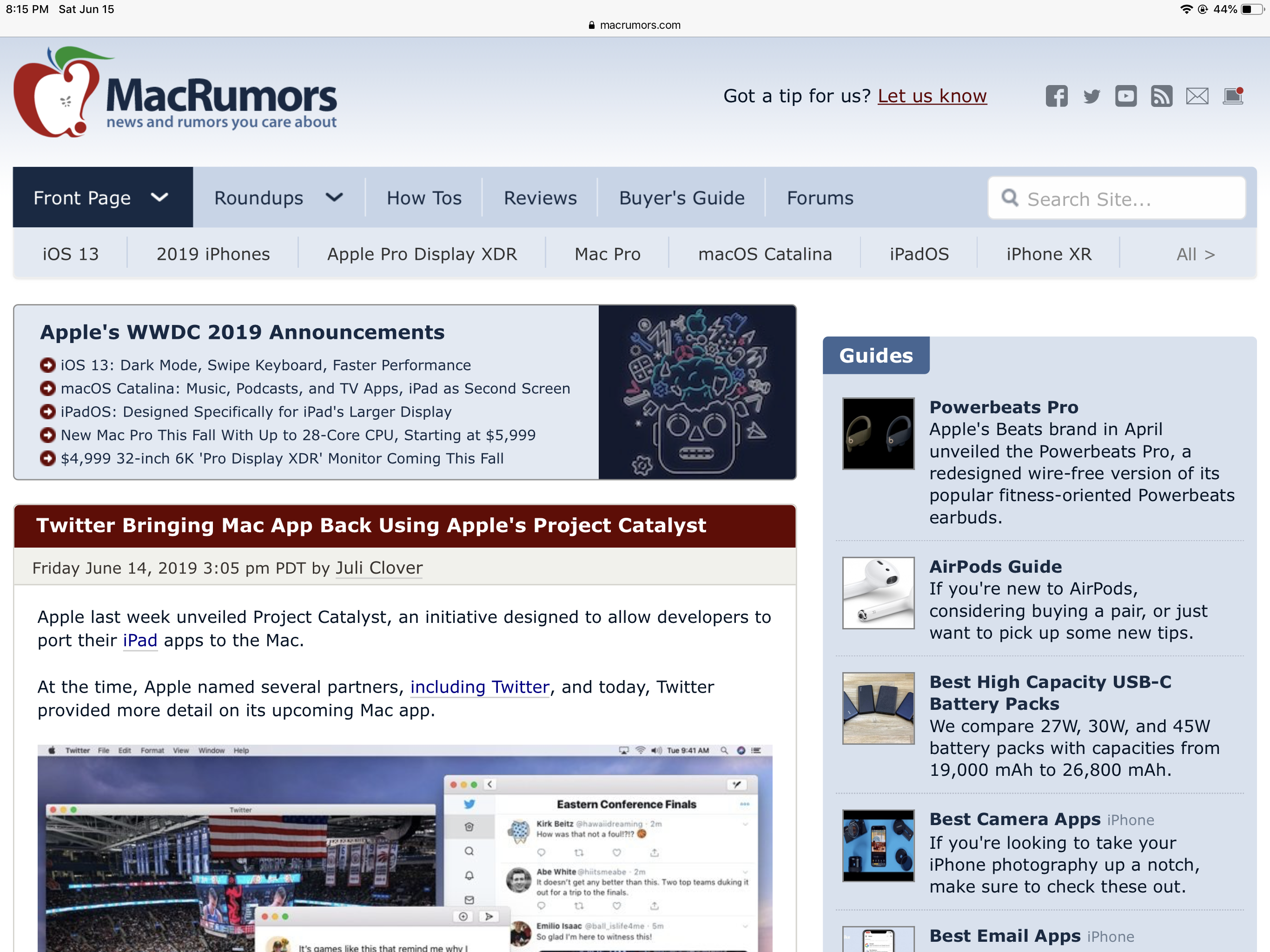Open author Juli Clover's link
The image size is (1270, 952).
[x=378, y=567]
